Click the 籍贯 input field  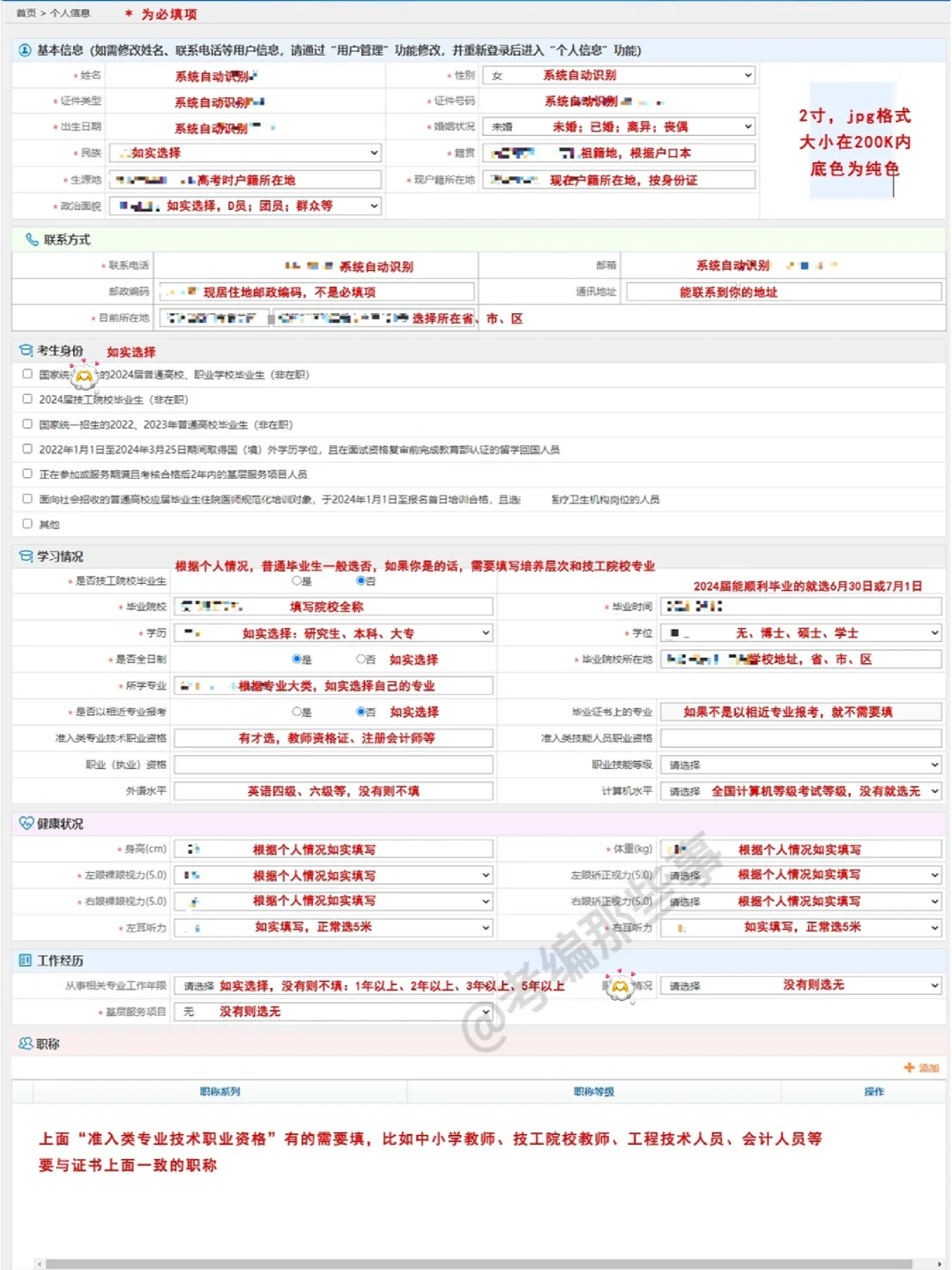(x=620, y=153)
